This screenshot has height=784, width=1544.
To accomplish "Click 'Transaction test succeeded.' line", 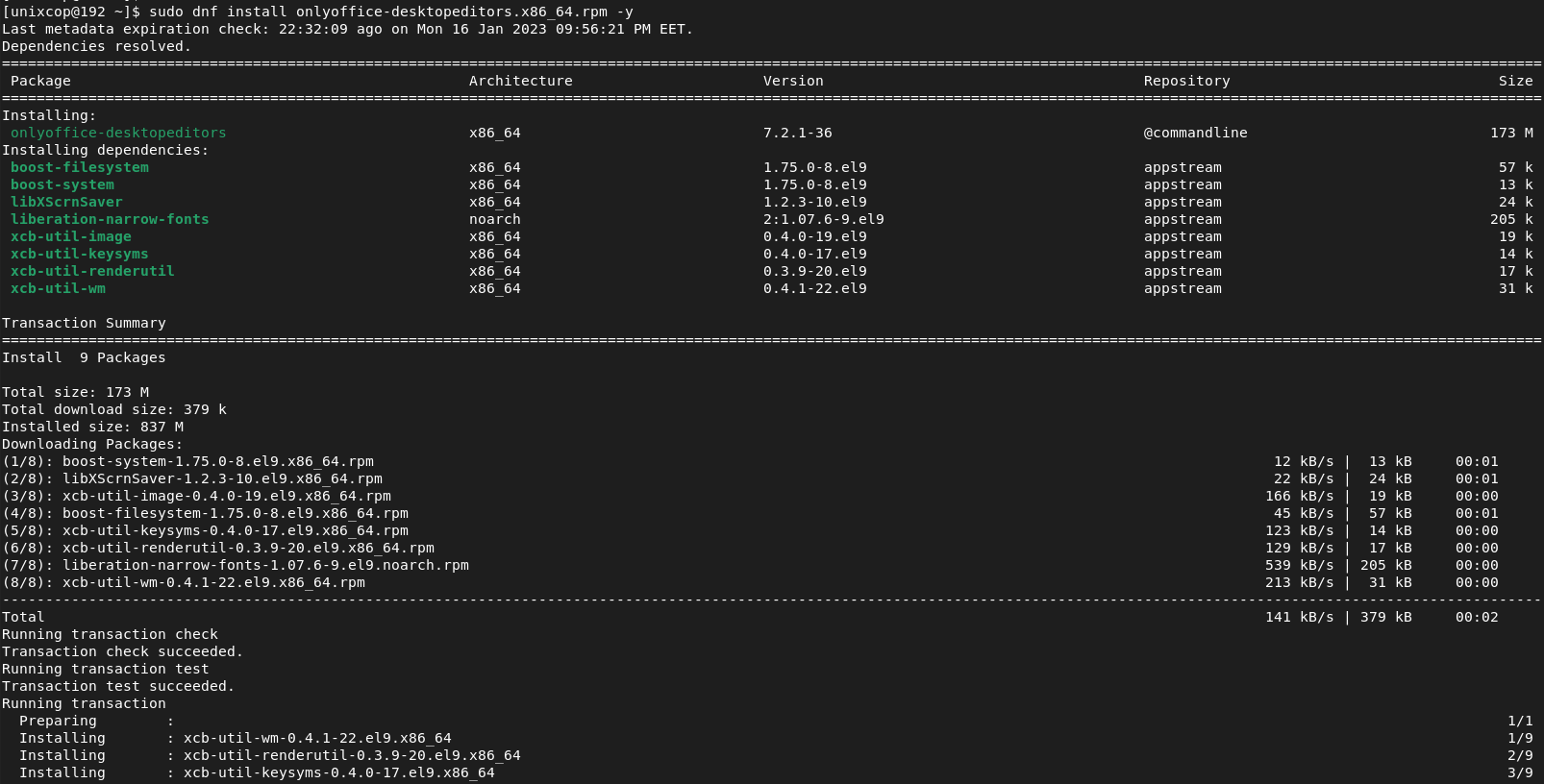I will 118,686.
